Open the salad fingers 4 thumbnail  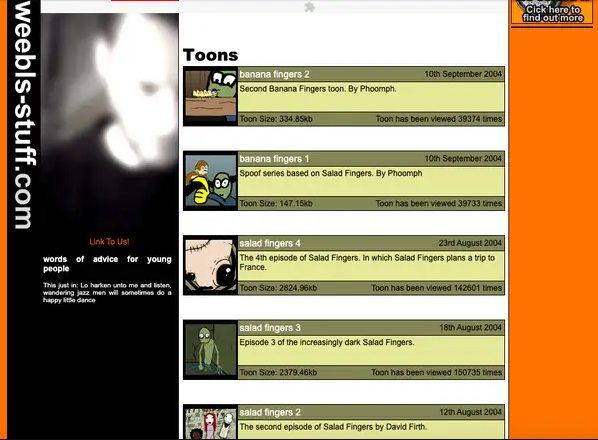(211, 265)
